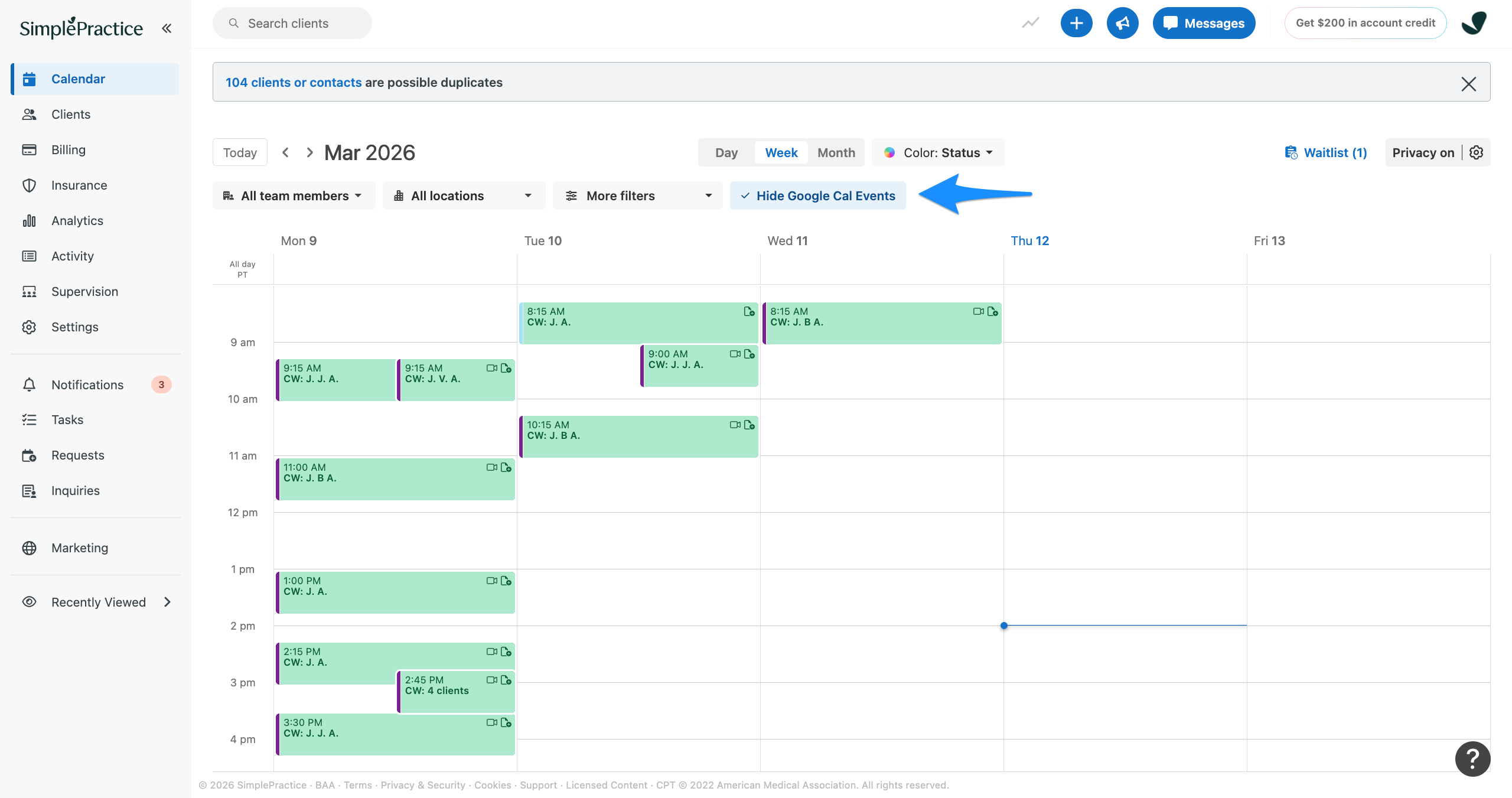
Task: Click the Search clients field
Action: click(x=292, y=23)
